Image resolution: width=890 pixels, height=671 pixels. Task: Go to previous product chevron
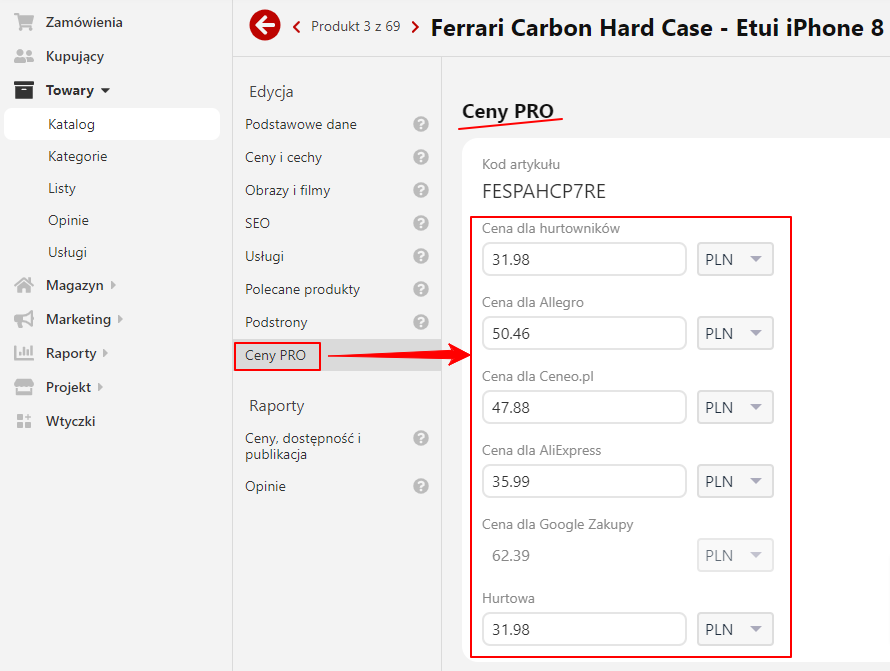(296, 27)
